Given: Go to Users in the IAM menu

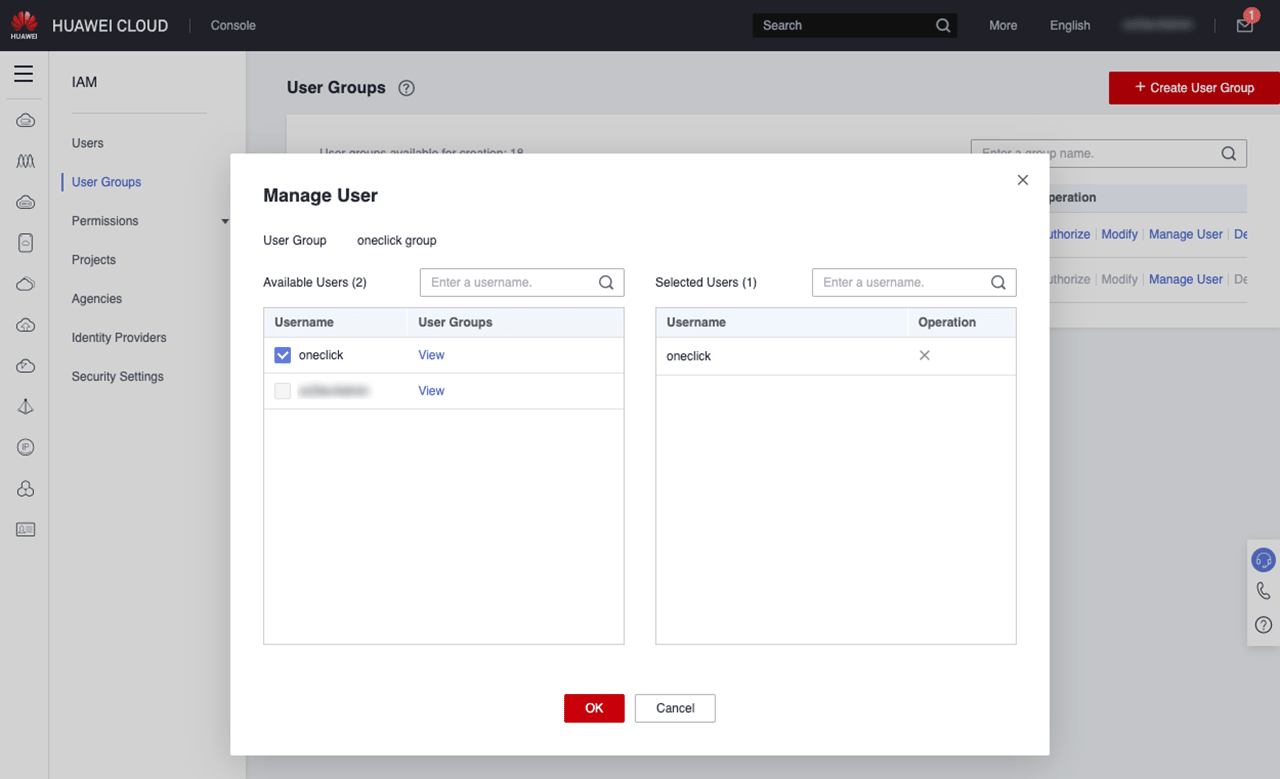Looking at the screenshot, I should [x=88, y=143].
